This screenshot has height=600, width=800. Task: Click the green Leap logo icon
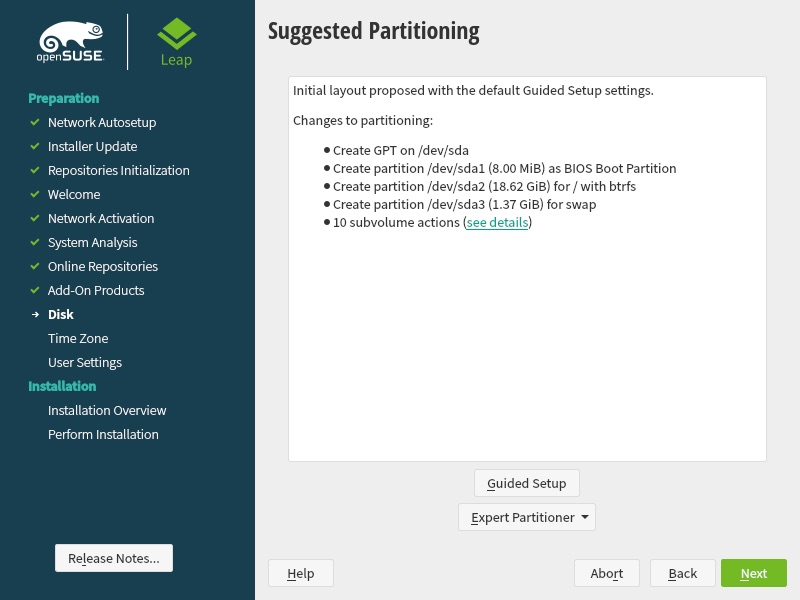(177, 34)
